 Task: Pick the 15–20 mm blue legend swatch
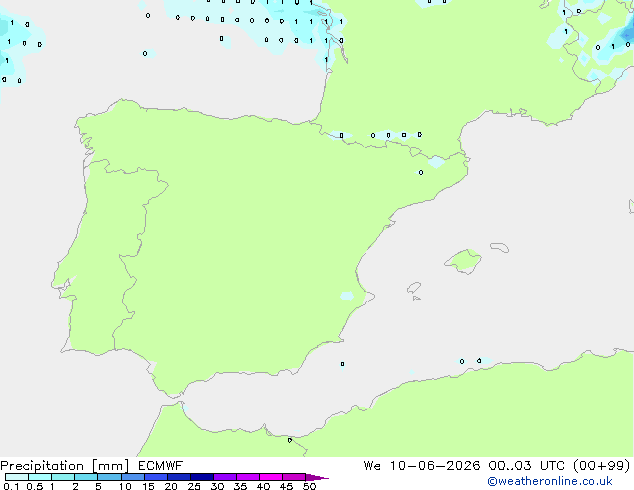(x=156, y=477)
